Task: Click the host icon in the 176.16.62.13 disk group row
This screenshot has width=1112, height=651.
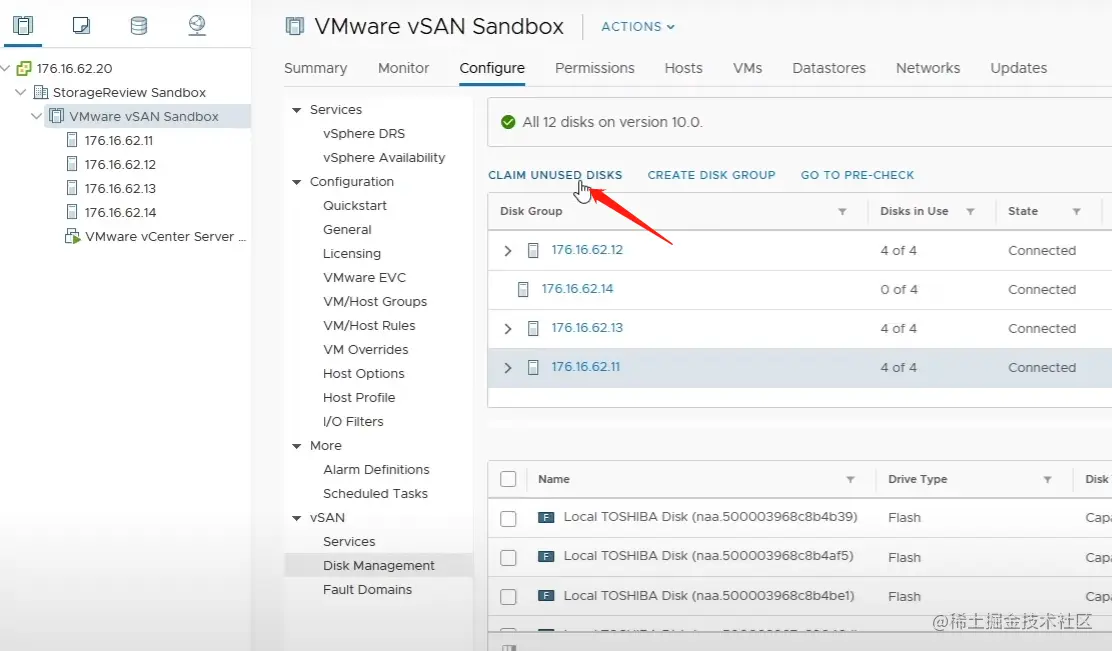Action: [x=533, y=328]
